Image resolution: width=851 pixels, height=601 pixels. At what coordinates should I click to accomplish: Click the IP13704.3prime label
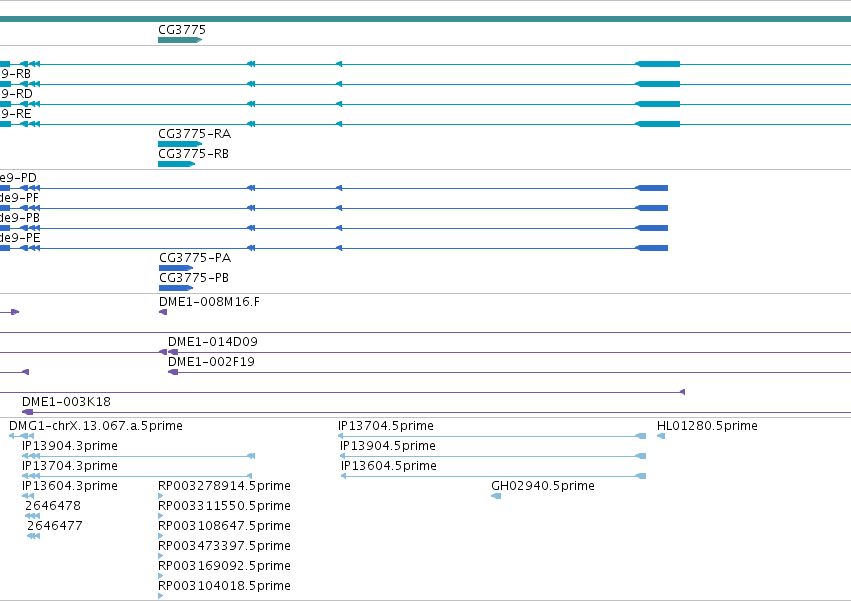click(x=69, y=466)
